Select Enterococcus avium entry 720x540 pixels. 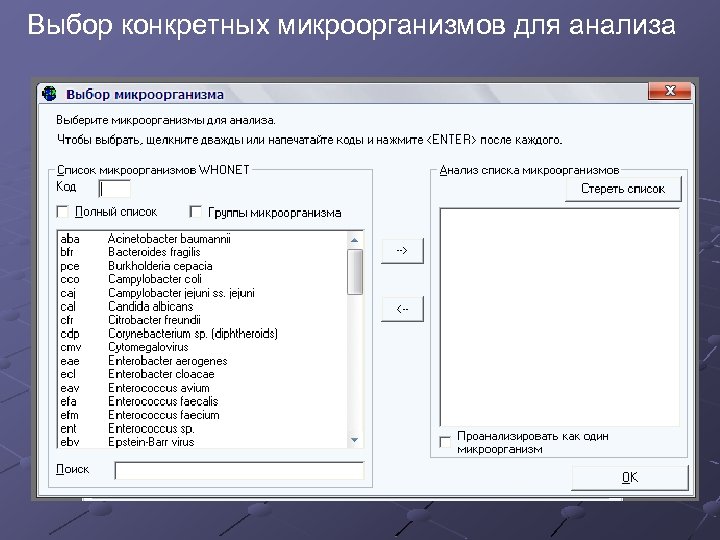202,388
